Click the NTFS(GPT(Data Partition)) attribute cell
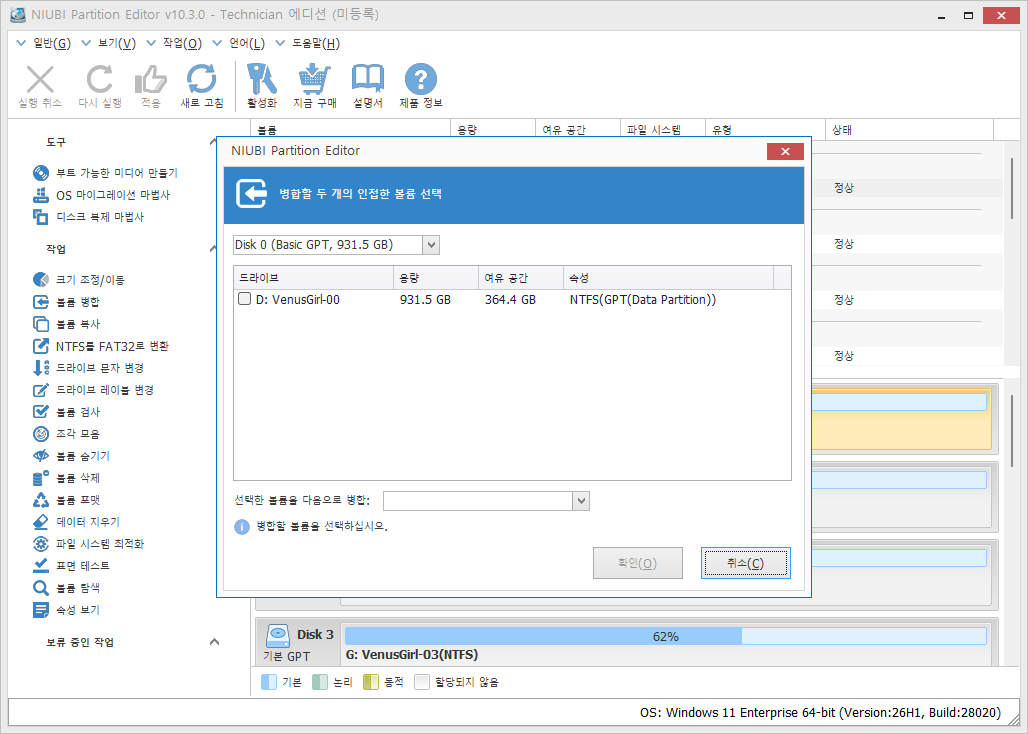Image resolution: width=1028 pixels, height=734 pixels. pyautogui.click(x=642, y=300)
